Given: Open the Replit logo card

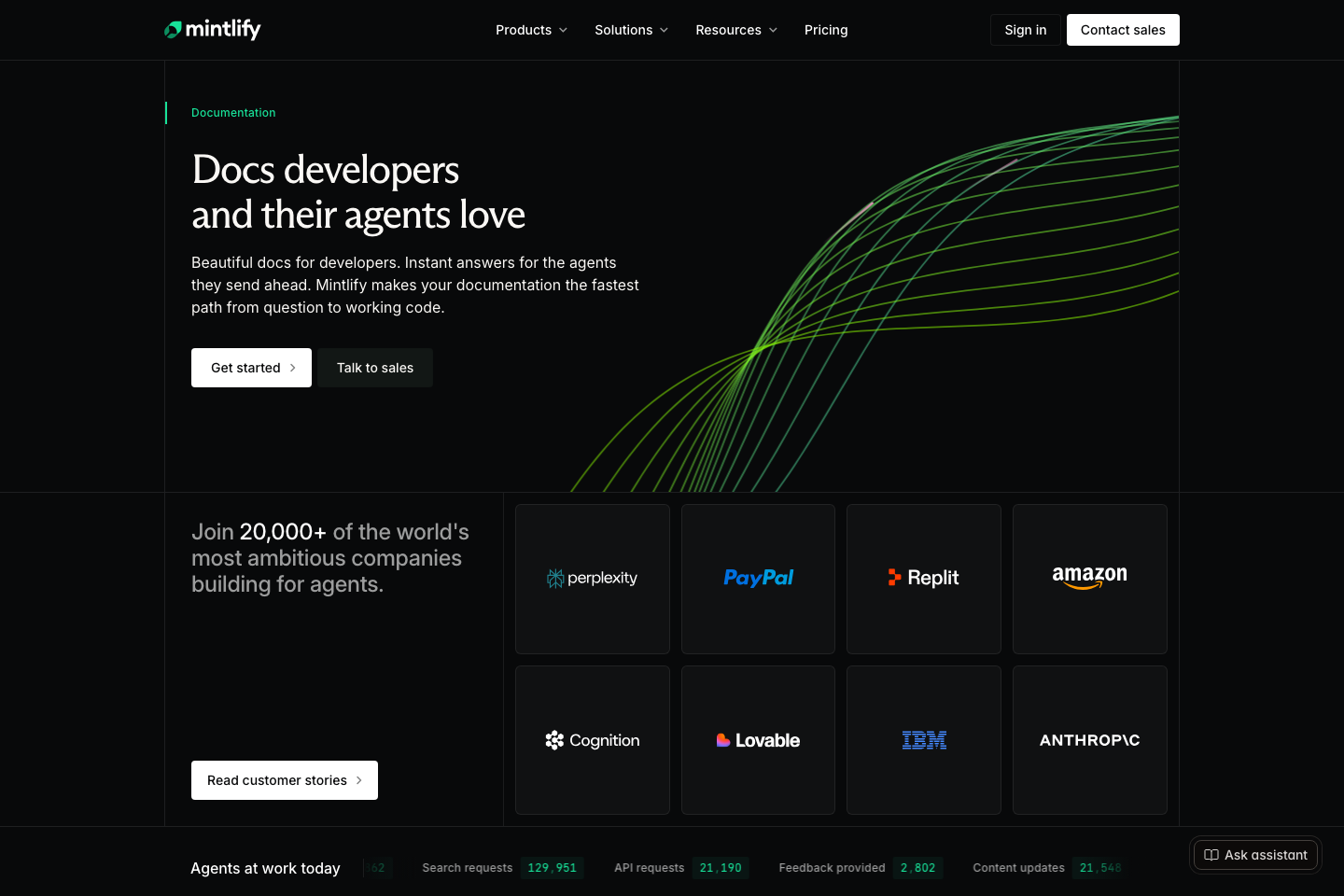Looking at the screenshot, I should click(924, 579).
